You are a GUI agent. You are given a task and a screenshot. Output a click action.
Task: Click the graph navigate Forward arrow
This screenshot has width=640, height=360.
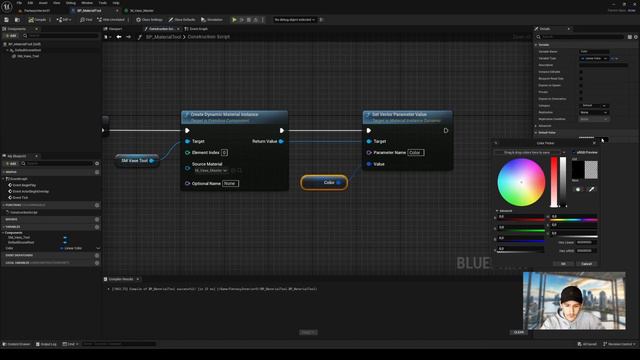pyautogui.click(x=129, y=37)
